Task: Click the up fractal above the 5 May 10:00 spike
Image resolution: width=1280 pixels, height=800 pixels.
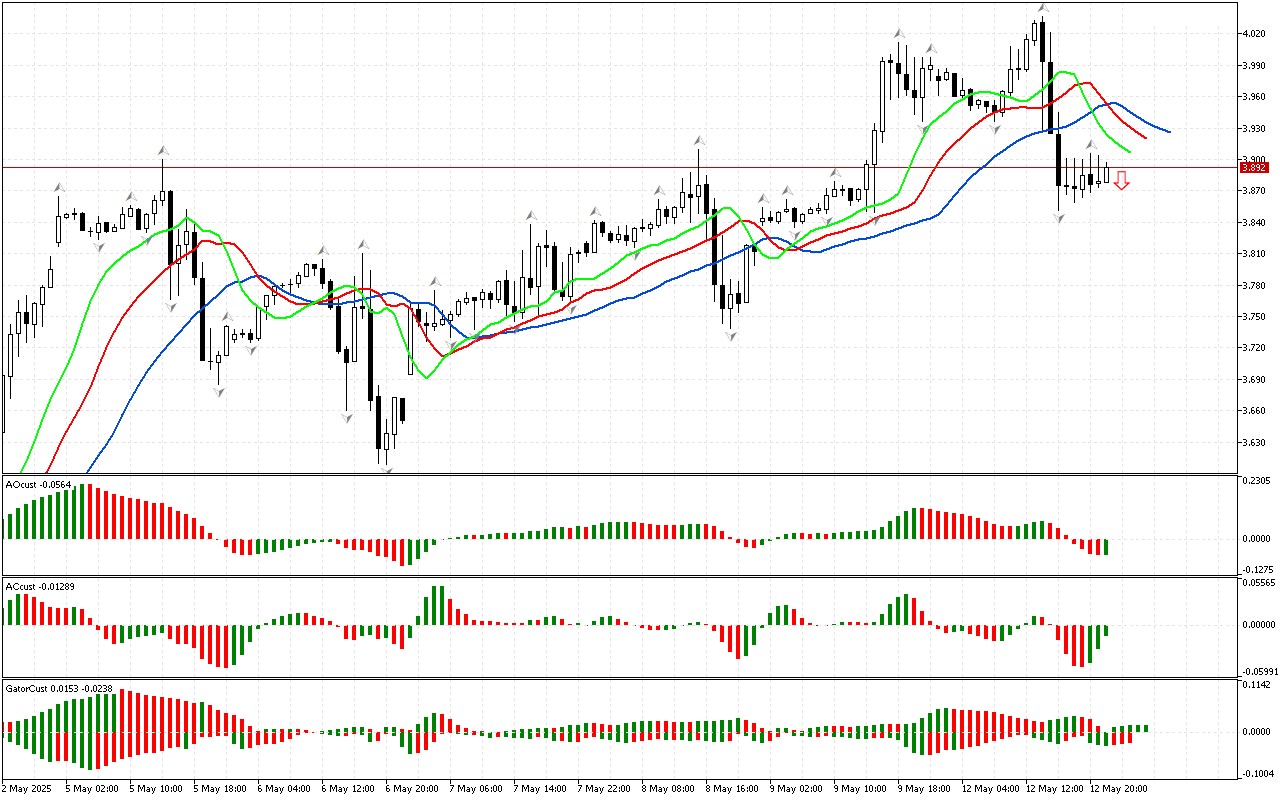Action: [x=162, y=151]
